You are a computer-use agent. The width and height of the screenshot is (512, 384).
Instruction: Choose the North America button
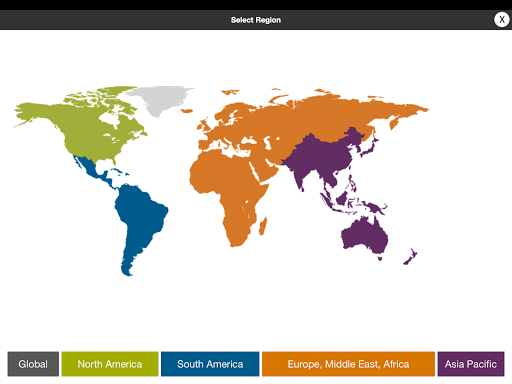click(110, 364)
